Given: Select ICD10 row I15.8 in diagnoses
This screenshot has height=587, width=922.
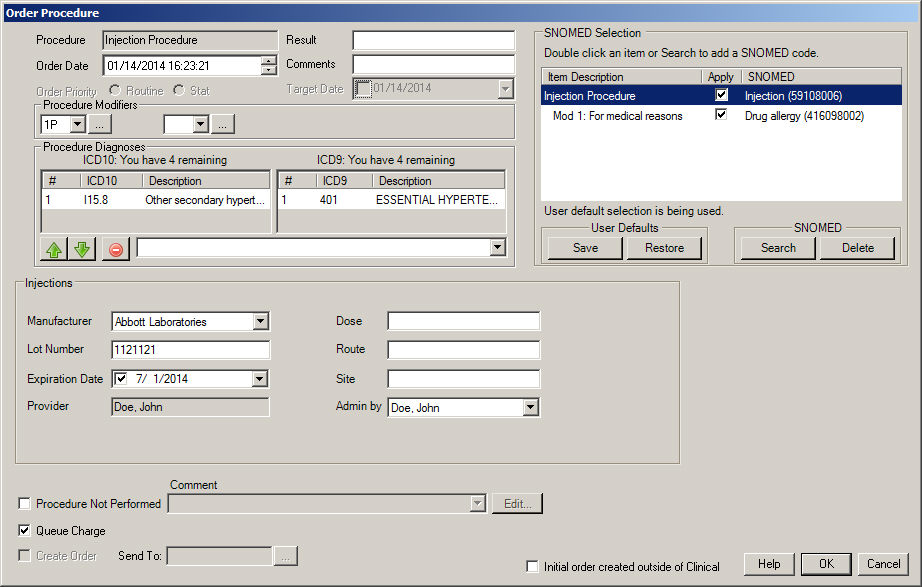Looking at the screenshot, I should coord(155,200).
